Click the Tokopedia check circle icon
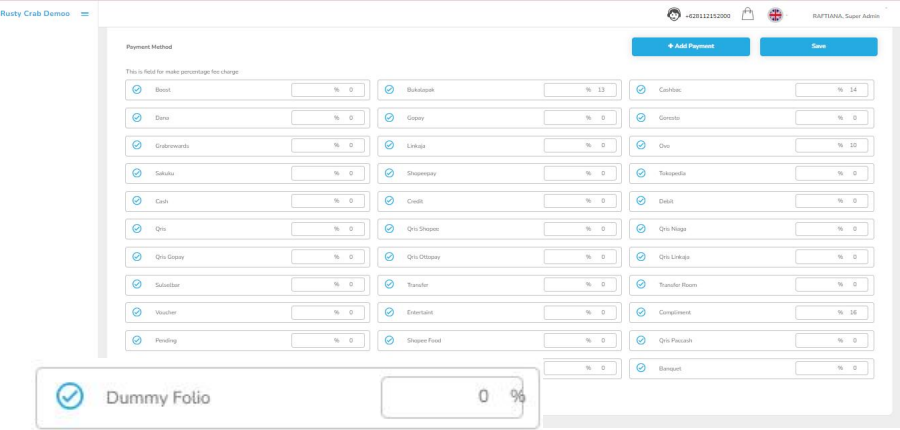 (641, 173)
